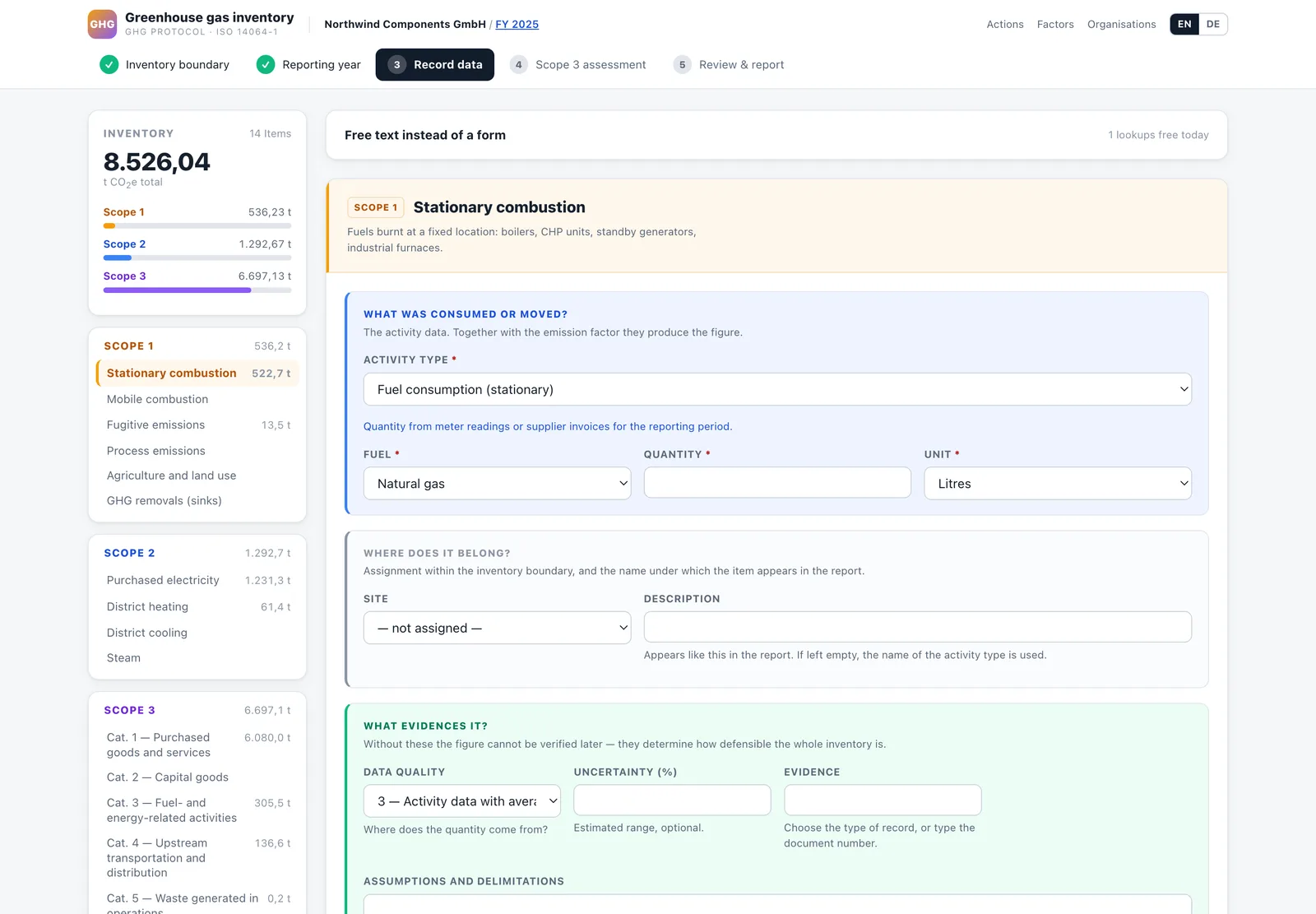
Task: Open the Organisations page
Action: [x=1121, y=24]
